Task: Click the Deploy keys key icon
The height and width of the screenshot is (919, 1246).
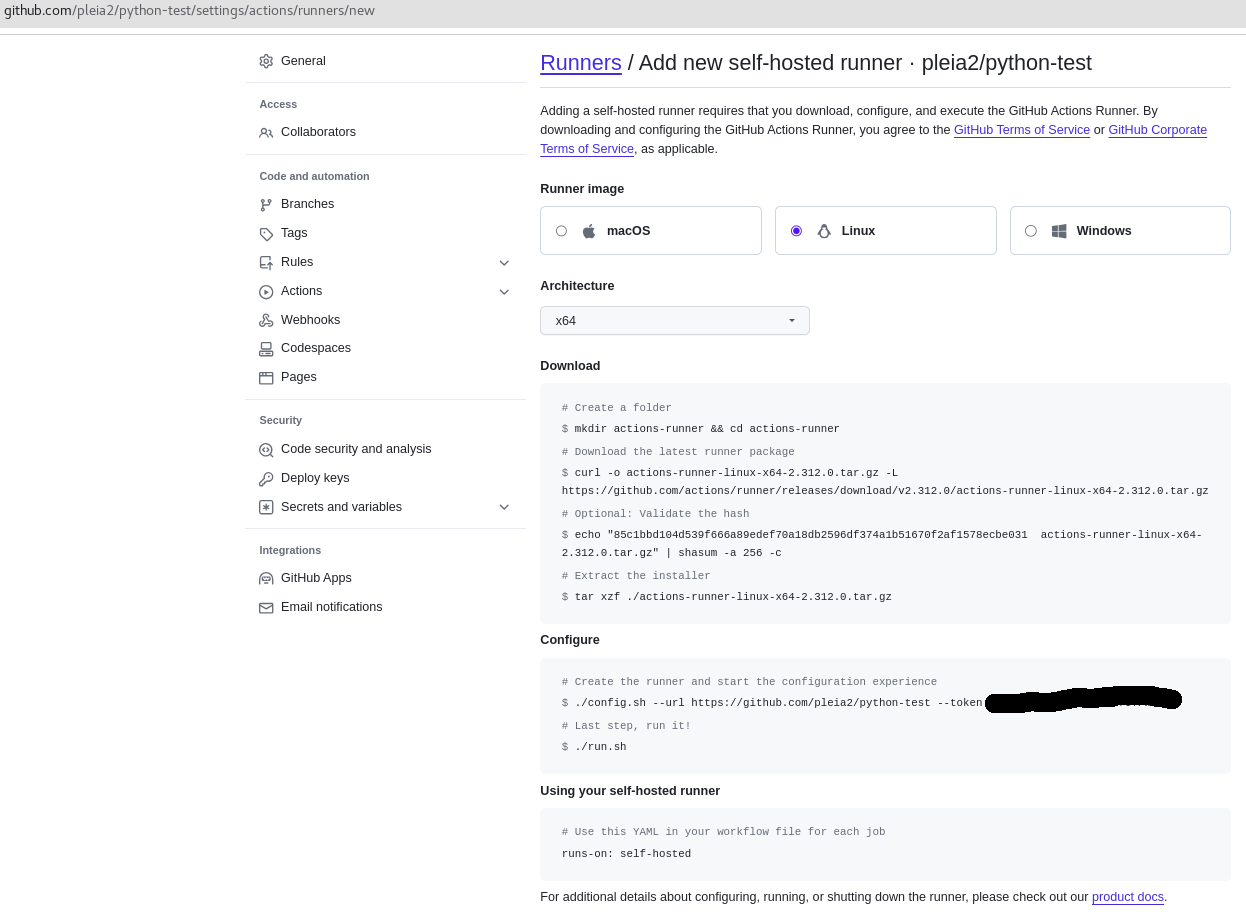Action: (x=266, y=478)
